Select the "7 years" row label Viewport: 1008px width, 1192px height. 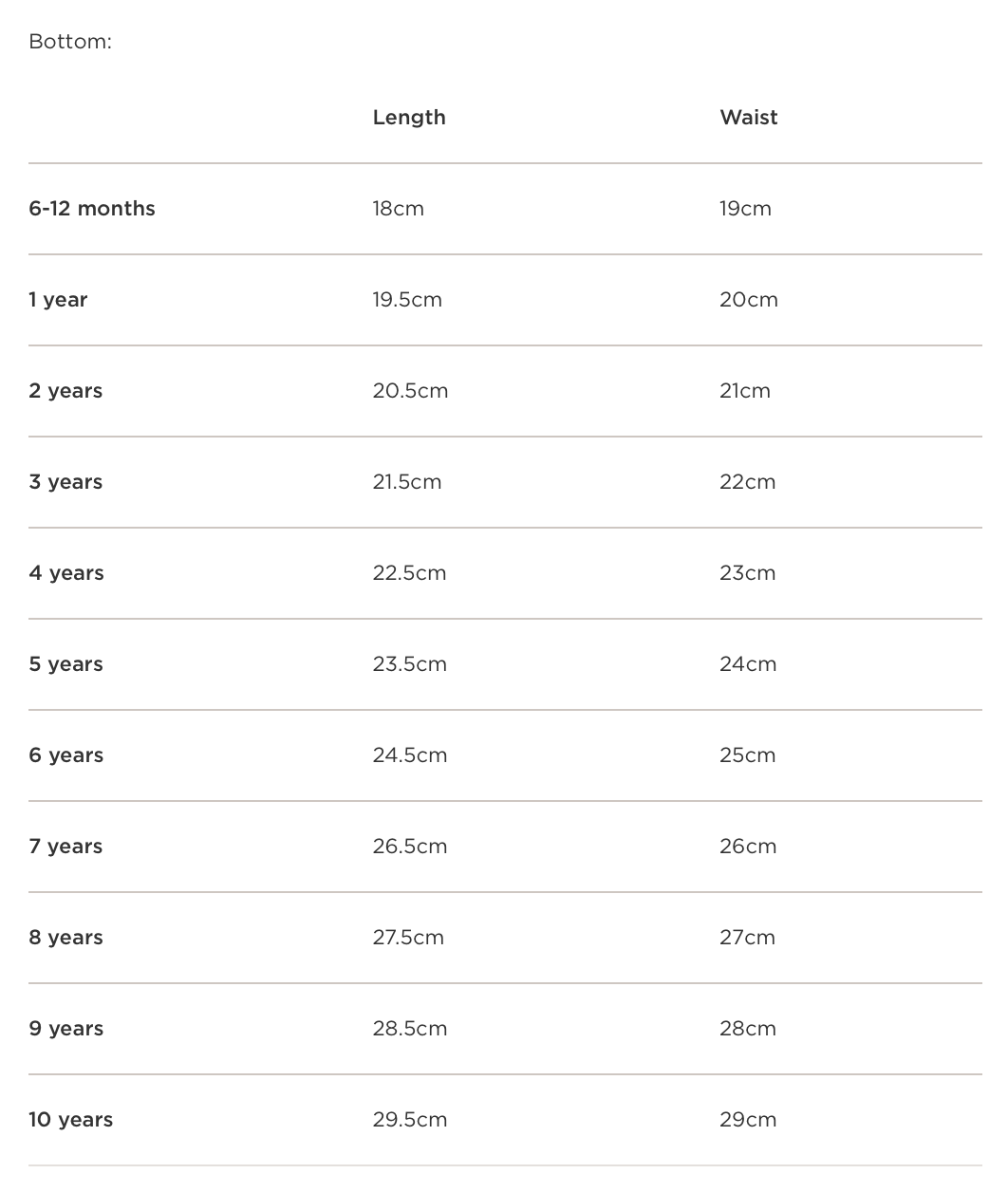click(65, 847)
